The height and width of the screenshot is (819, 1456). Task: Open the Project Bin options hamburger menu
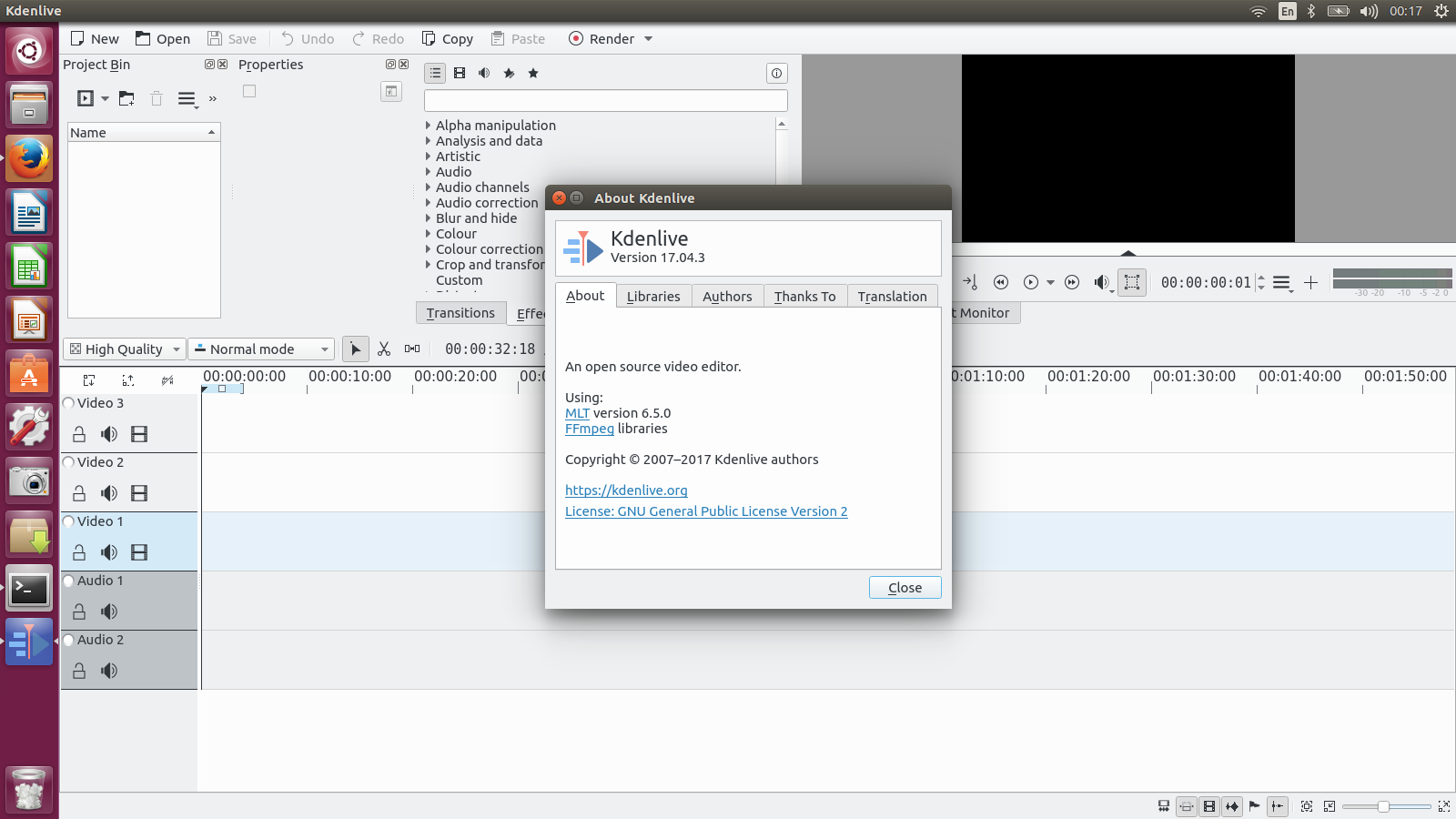pos(187,98)
